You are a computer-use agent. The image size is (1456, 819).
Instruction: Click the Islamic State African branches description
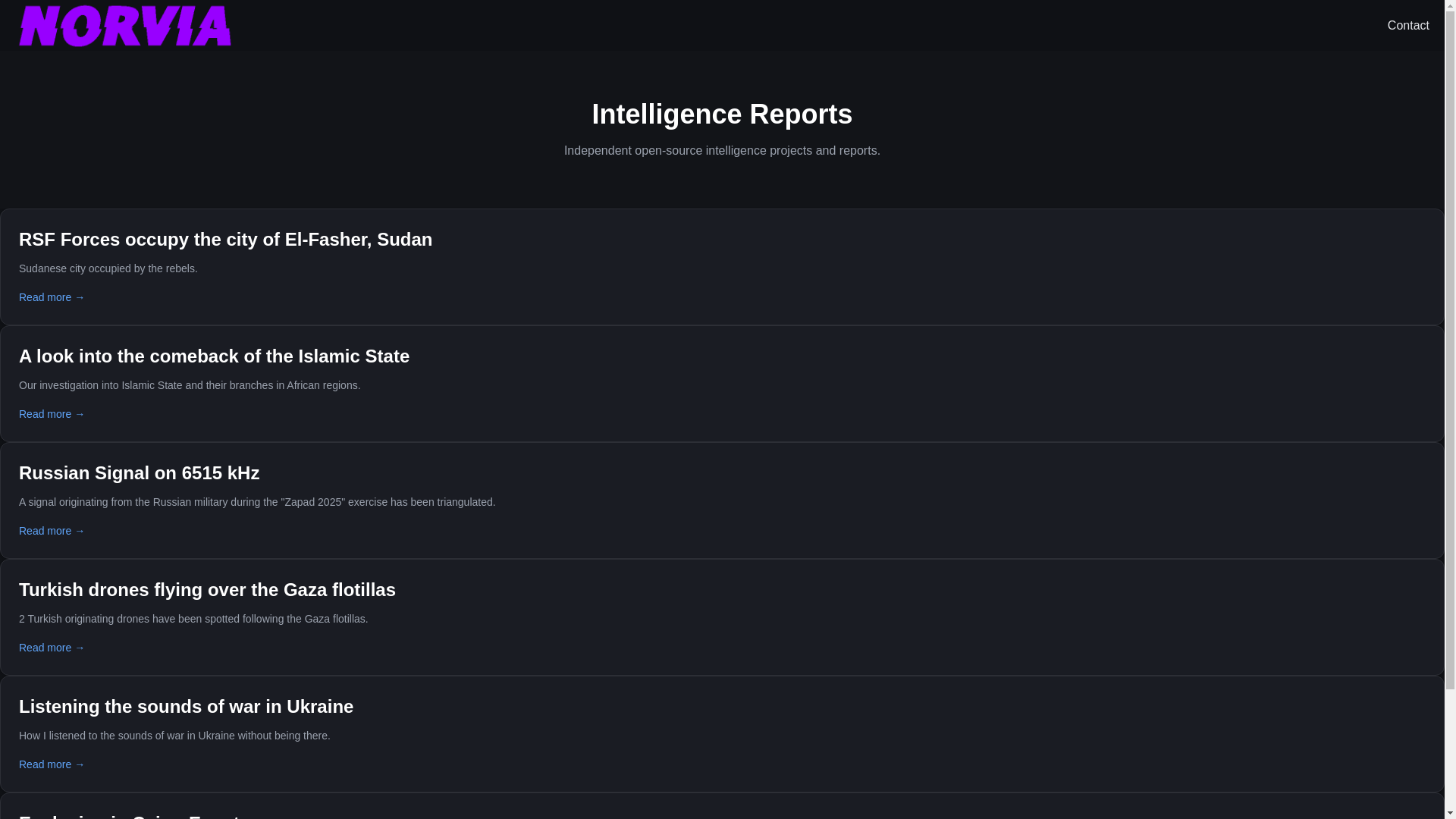point(189,385)
